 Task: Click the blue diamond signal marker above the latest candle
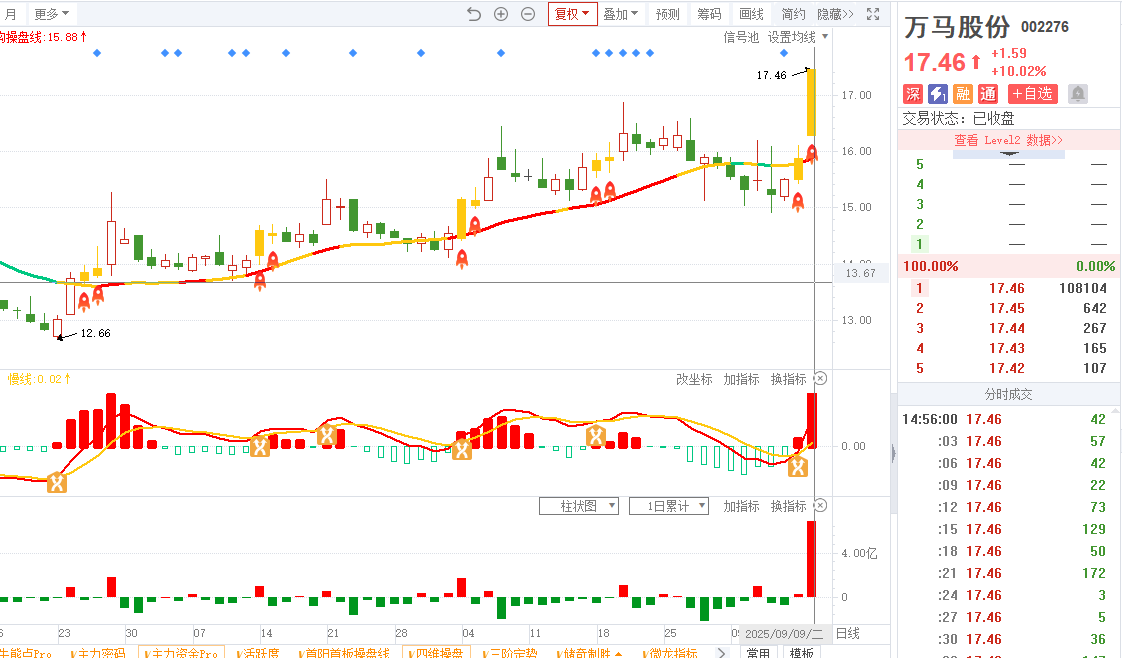(x=784, y=53)
